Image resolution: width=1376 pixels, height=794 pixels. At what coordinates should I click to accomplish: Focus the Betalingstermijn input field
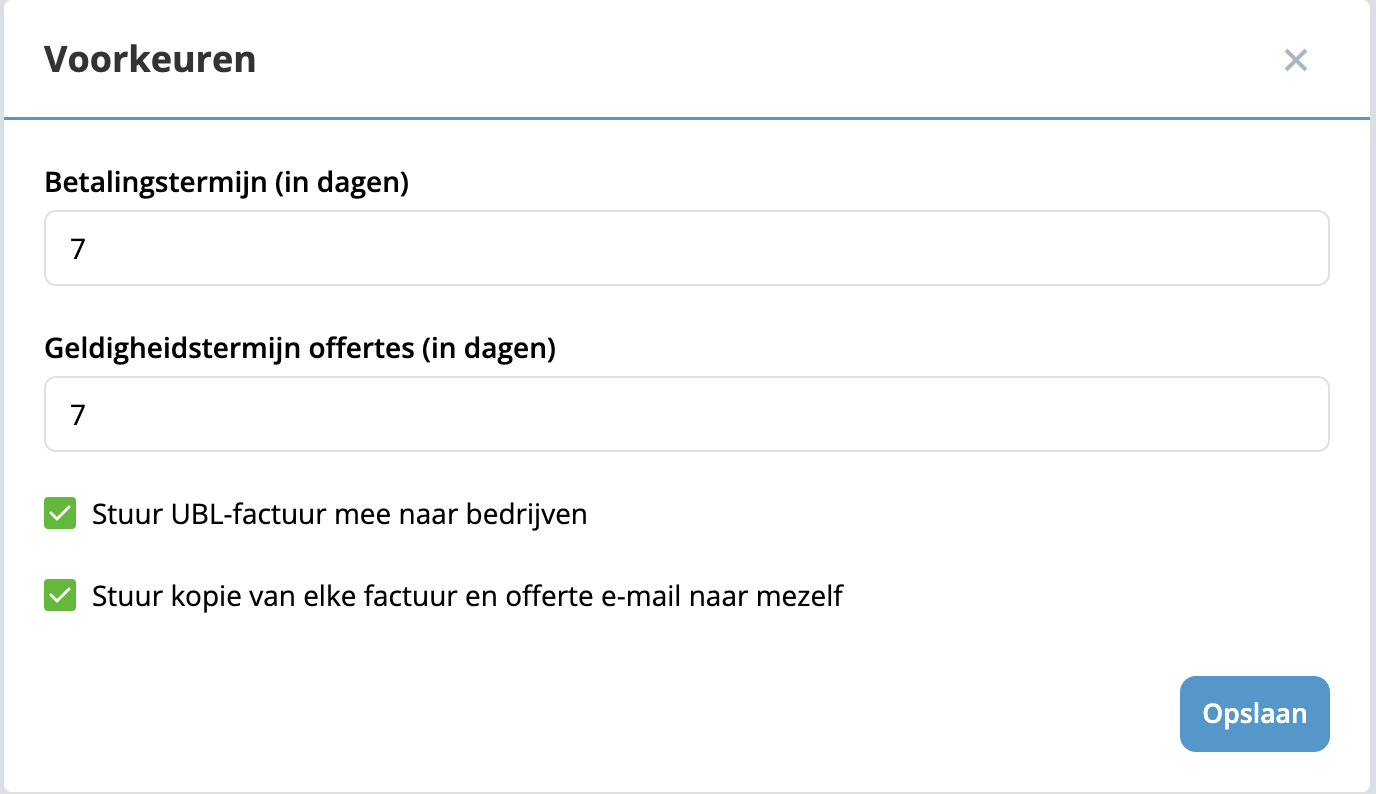(686, 248)
